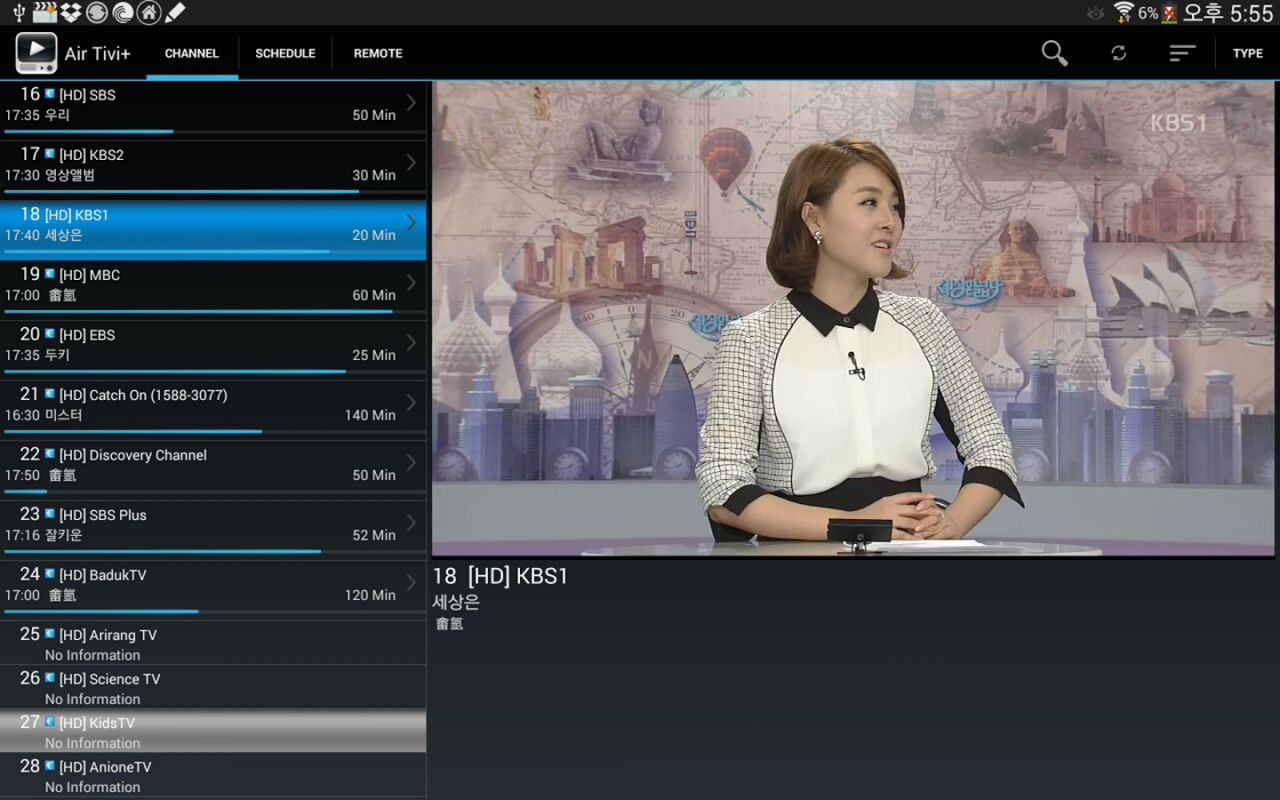
Task: Expand chevron for channel 17 KBS2
Action: pos(411,162)
